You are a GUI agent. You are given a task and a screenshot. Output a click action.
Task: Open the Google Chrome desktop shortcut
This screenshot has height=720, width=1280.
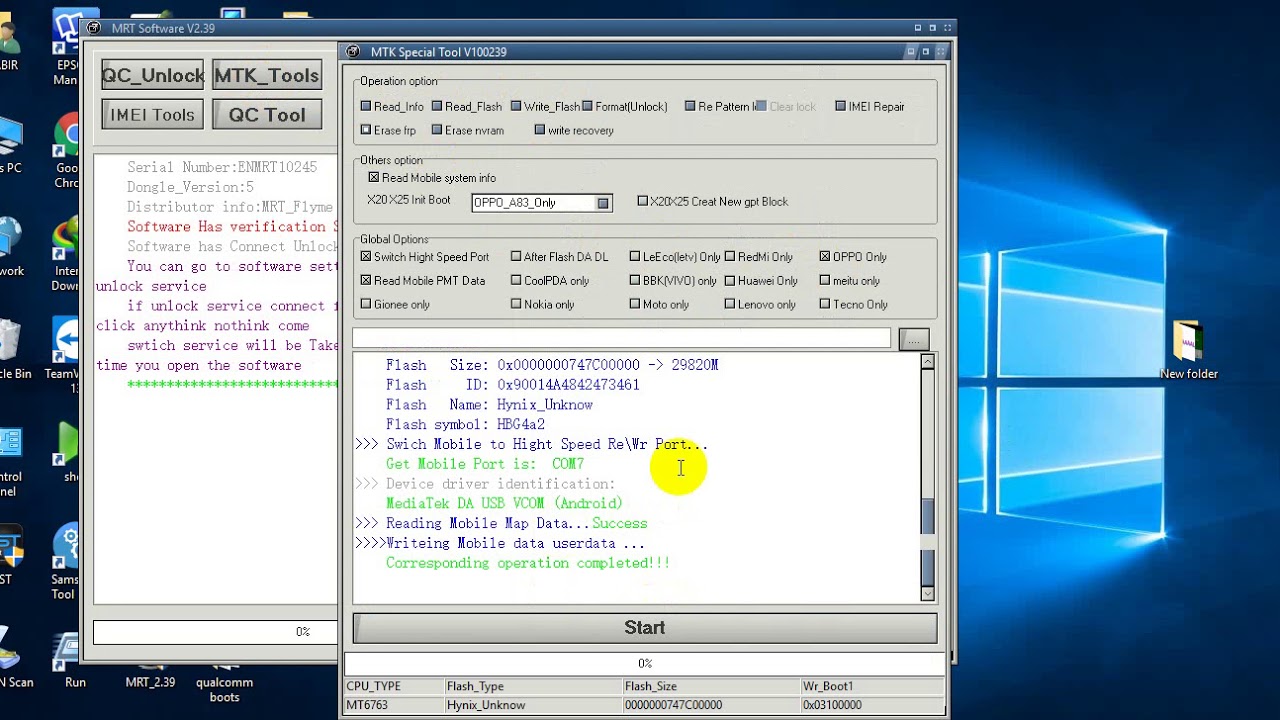67,150
